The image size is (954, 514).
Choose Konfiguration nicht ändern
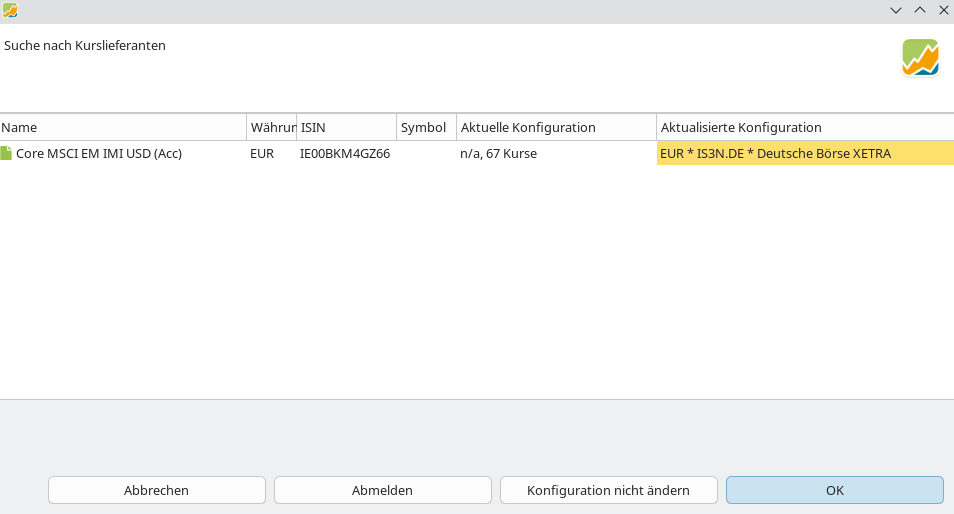coord(608,490)
